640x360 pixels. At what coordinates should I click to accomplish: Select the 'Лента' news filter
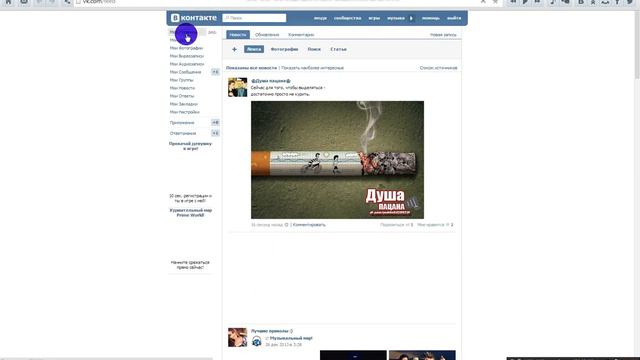(254, 49)
